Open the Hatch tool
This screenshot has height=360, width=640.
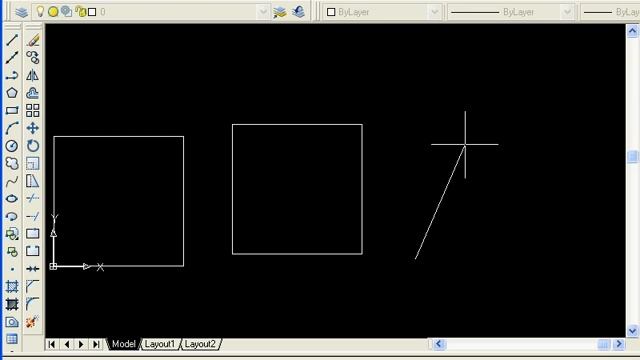(x=12, y=287)
